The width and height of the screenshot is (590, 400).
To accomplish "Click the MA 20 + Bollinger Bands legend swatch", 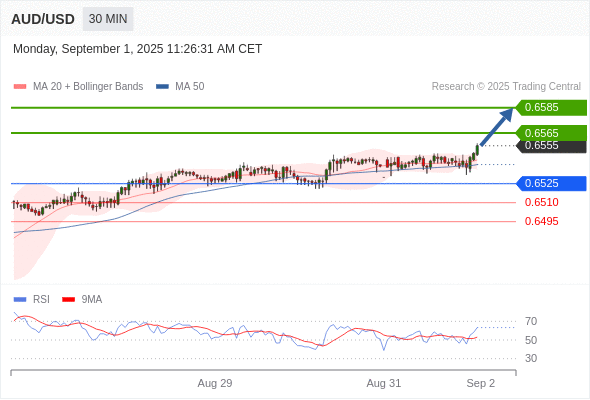I will [20, 87].
